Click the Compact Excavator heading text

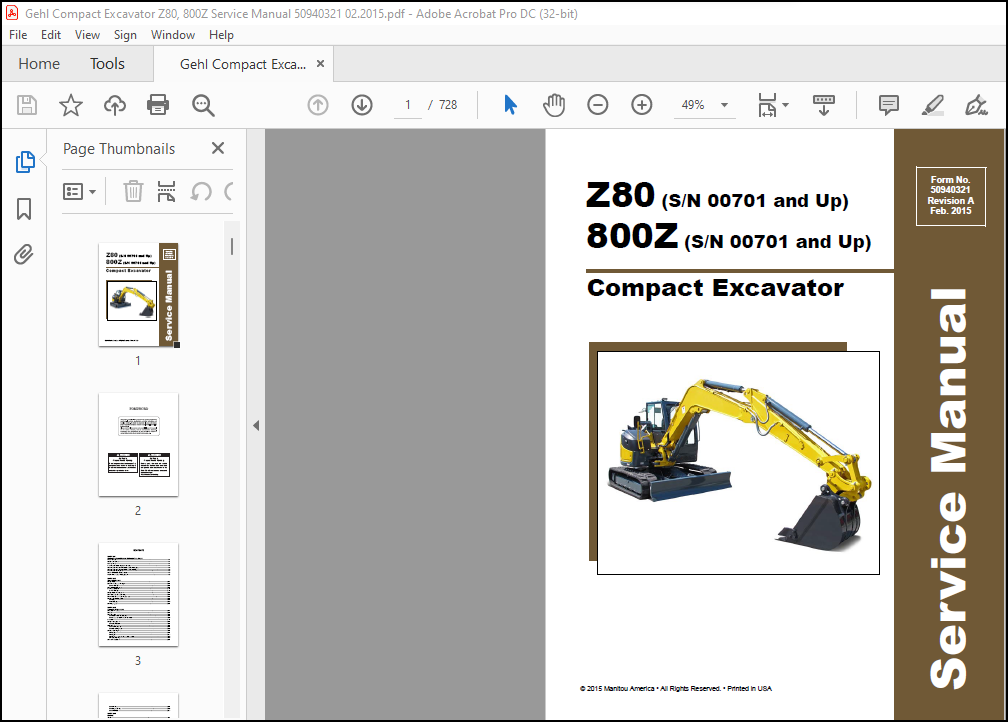point(715,288)
